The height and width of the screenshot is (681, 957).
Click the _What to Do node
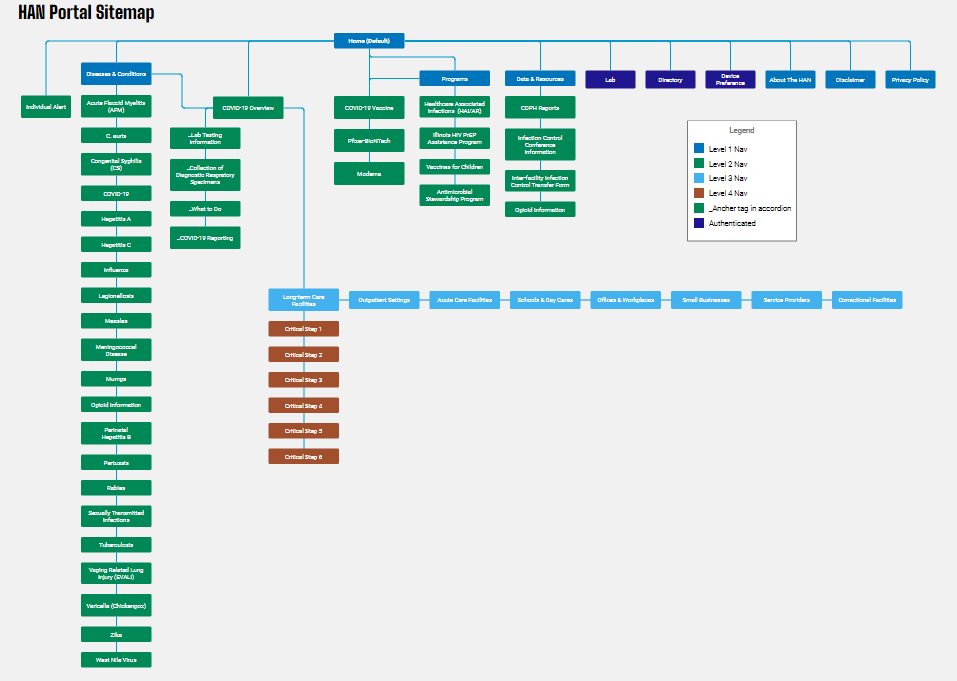(205, 209)
